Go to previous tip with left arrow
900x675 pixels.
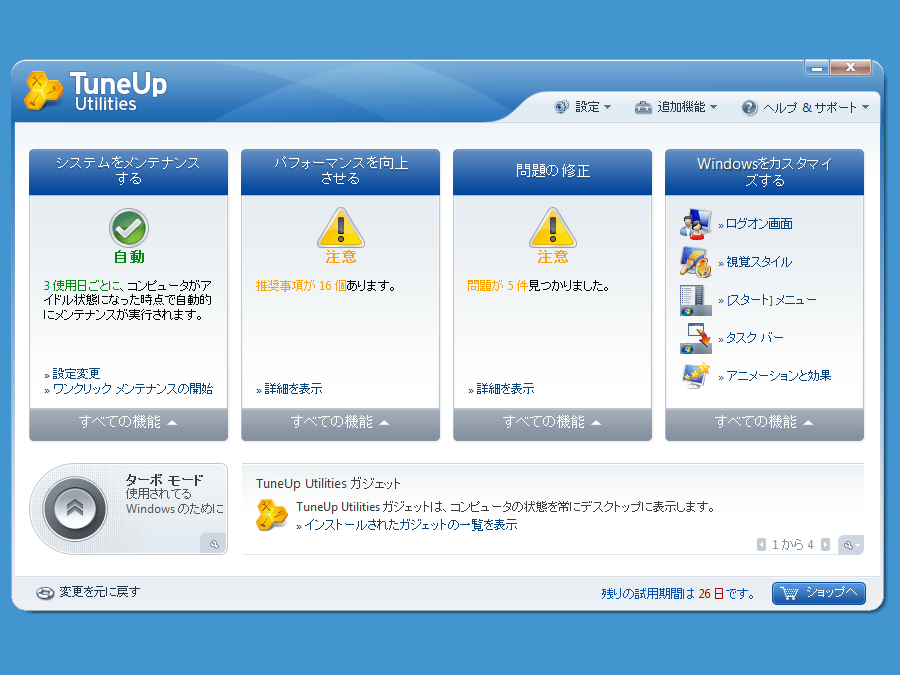[x=761, y=545]
